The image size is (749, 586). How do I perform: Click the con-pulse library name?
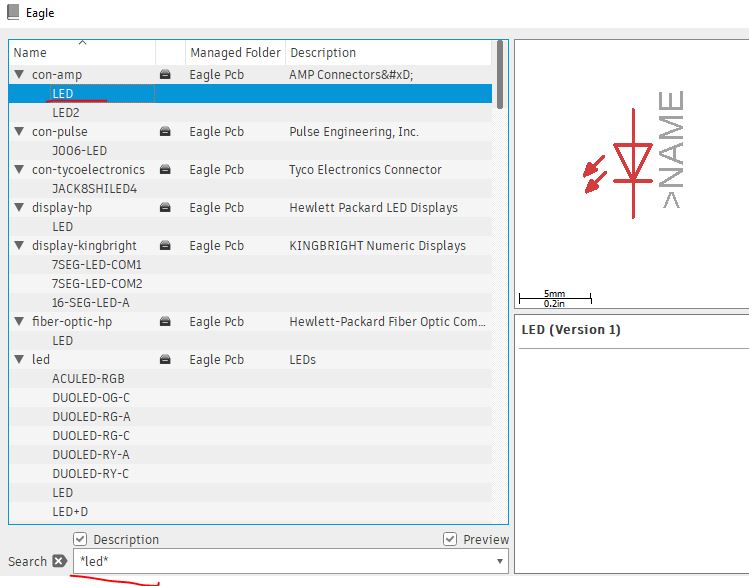[x=60, y=131]
